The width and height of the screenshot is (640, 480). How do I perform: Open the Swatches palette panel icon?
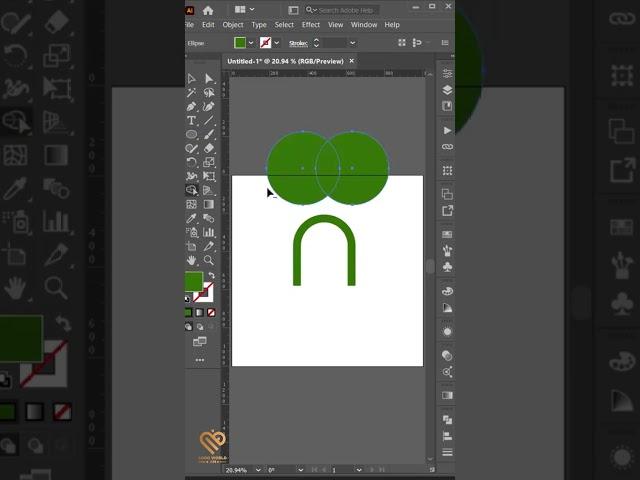[447, 291]
